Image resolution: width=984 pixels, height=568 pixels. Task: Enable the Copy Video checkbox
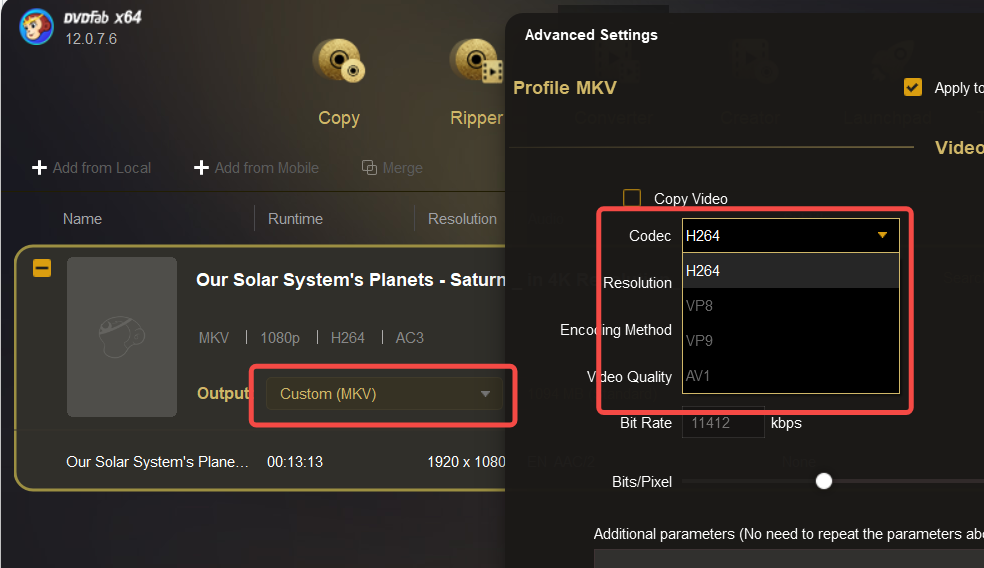click(x=632, y=199)
